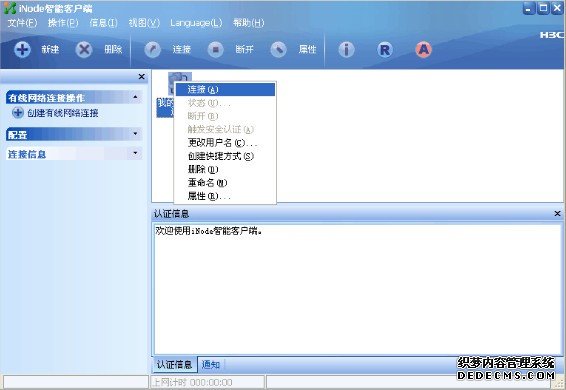This screenshot has height=390, width=566.
Task: Open the 操作(E) menu
Action: point(63,23)
